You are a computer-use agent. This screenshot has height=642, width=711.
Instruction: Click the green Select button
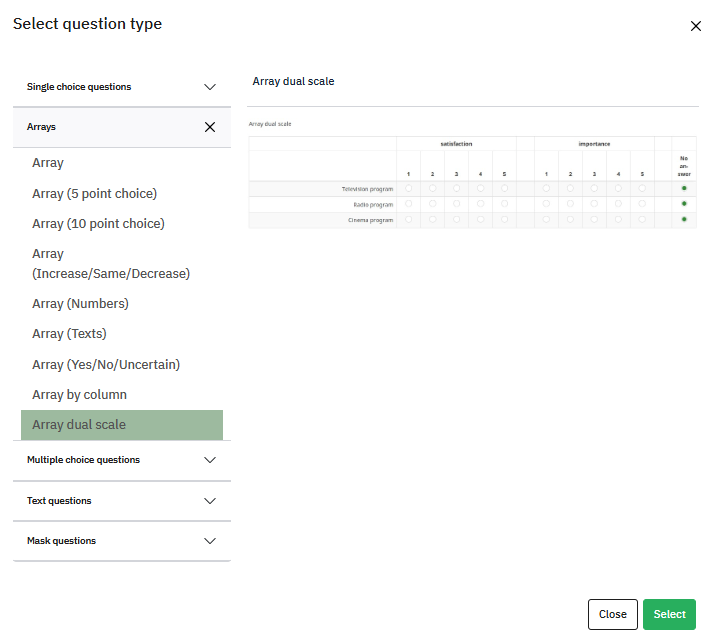[x=669, y=614]
